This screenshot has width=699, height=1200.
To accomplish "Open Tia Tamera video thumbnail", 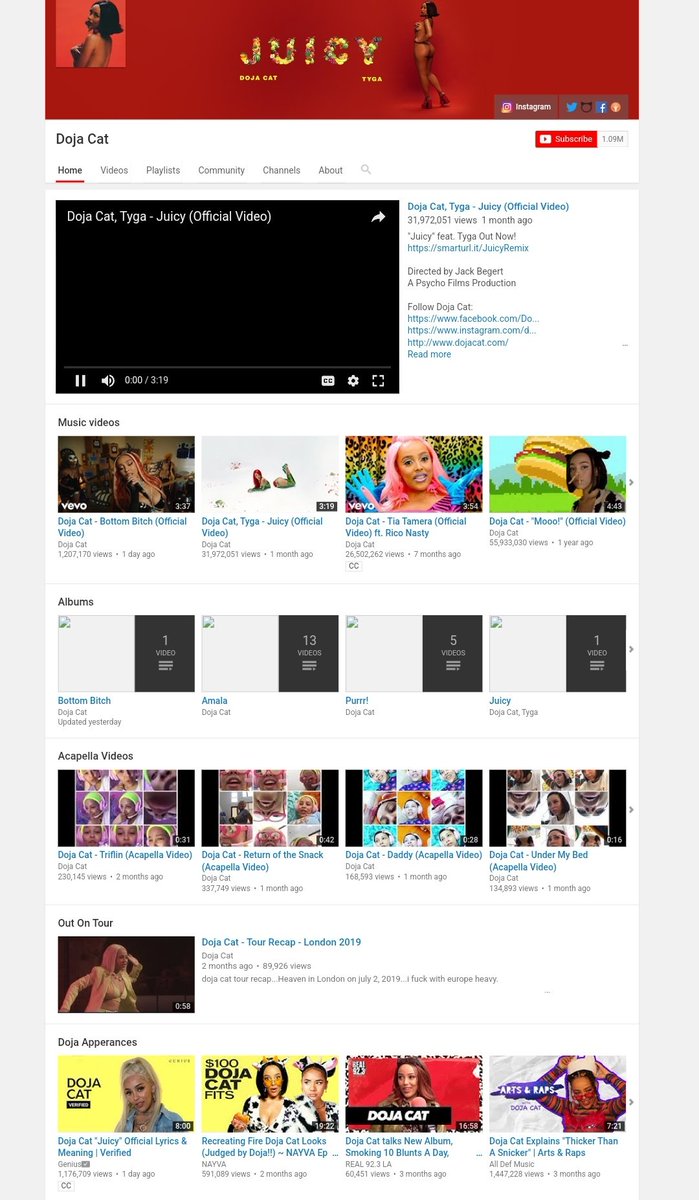I will coord(414,474).
